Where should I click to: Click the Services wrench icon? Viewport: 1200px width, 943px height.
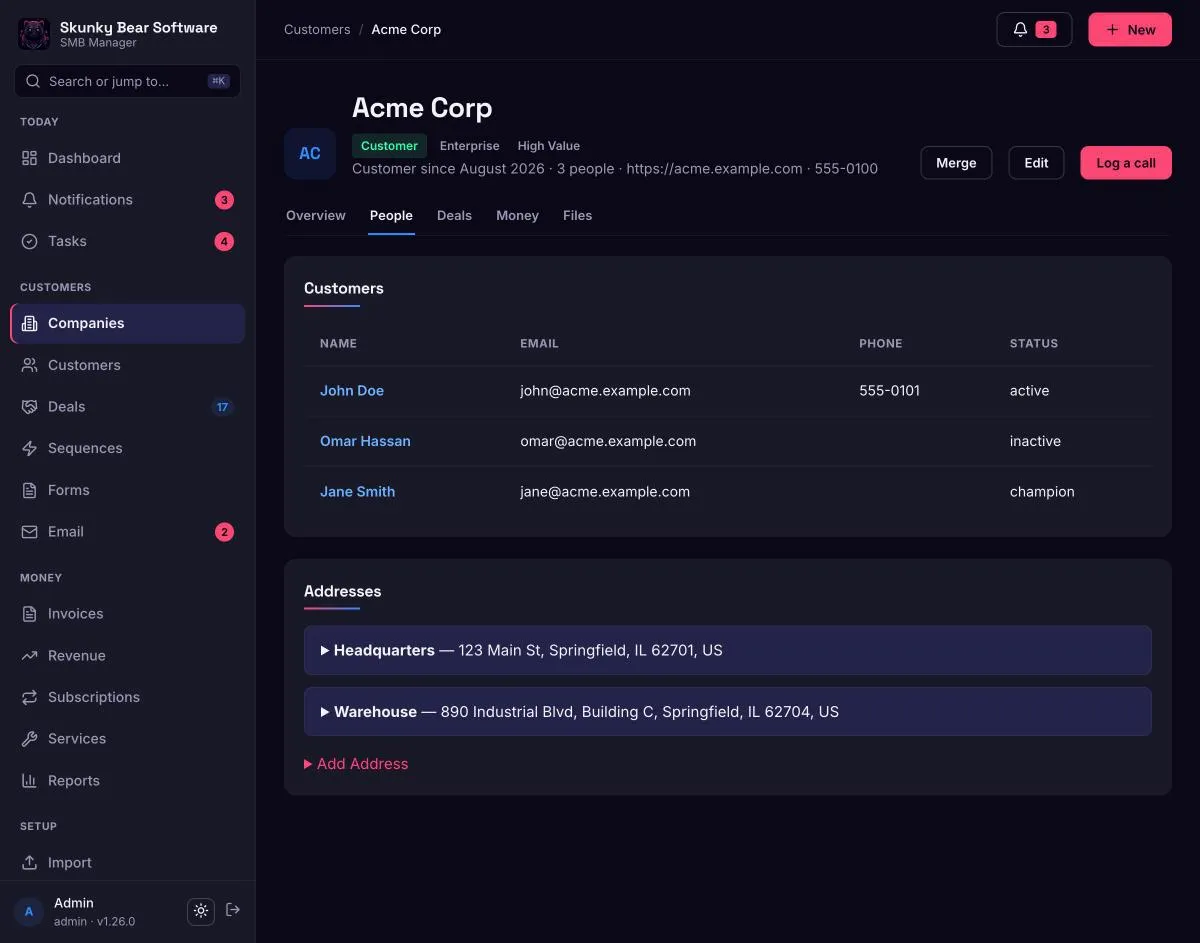coord(29,739)
